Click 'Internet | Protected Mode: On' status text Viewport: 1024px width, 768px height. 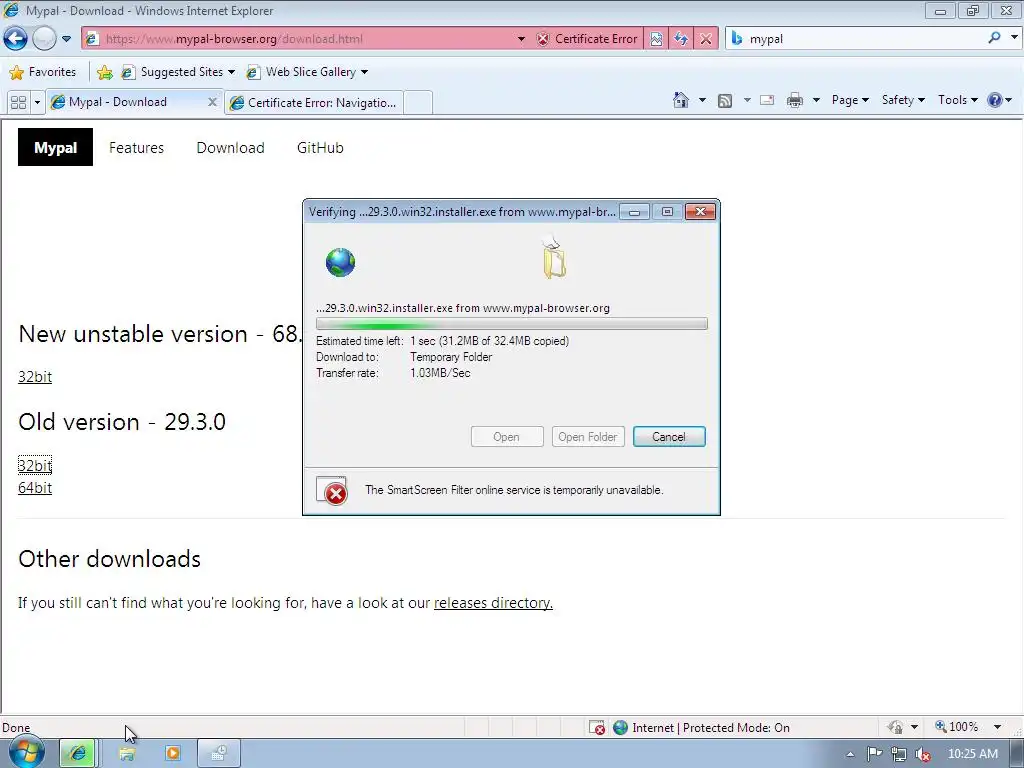coord(711,728)
